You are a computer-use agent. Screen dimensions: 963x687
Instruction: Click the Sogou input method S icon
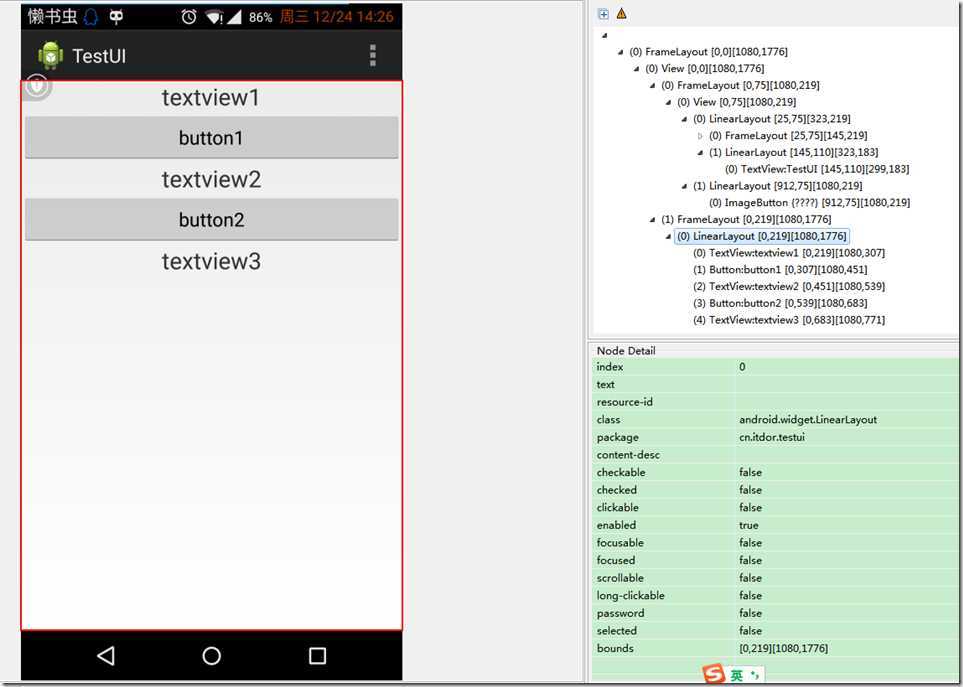[713, 675]
